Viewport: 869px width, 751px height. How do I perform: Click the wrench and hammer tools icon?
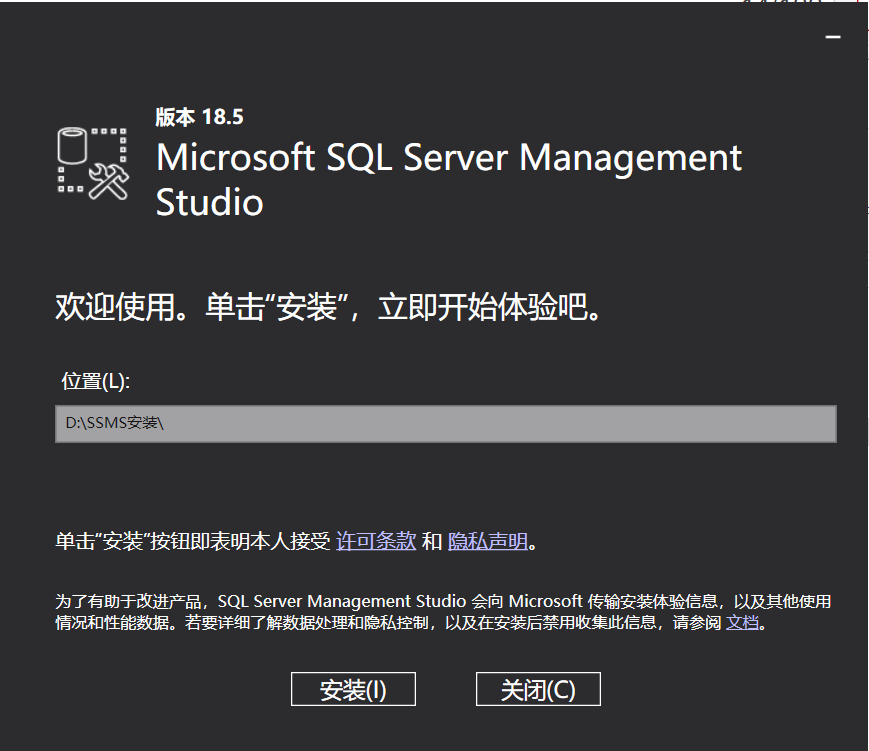click(110, 183)
